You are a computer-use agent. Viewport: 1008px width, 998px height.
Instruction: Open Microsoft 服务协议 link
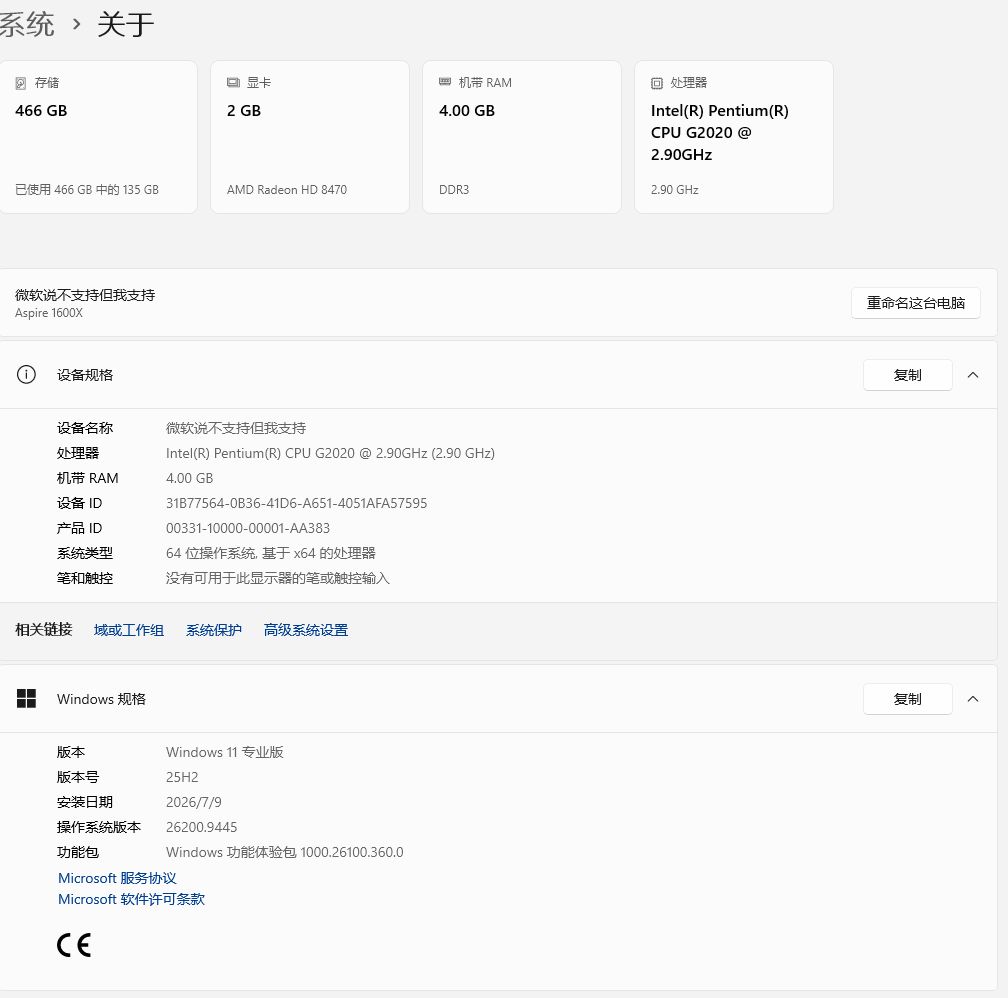117,878
